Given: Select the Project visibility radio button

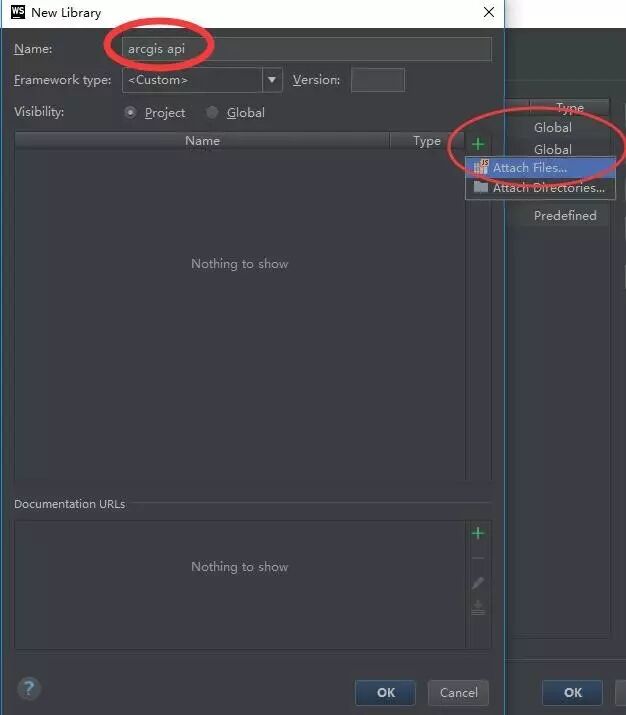Looking at the screenshot, I should (x=130, y=113).
